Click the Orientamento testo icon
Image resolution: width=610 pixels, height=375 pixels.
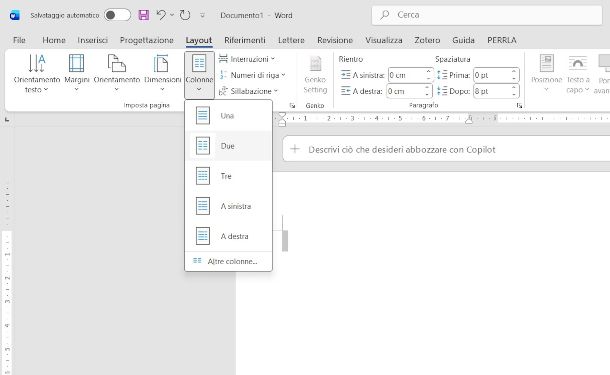(37, 63)
